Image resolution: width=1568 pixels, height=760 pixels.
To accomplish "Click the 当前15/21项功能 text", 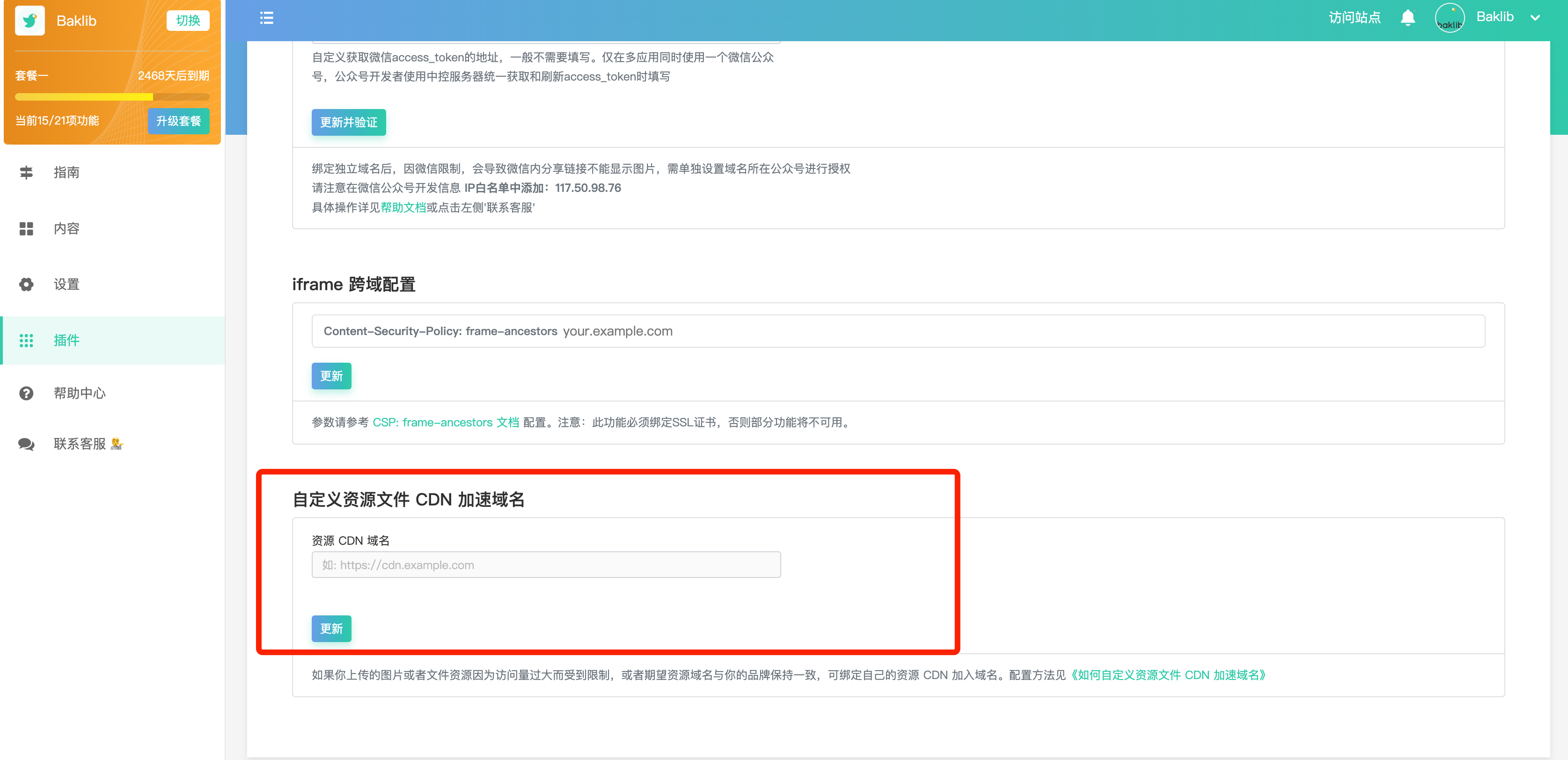I will pyautogui.click(x=57, y=120).
